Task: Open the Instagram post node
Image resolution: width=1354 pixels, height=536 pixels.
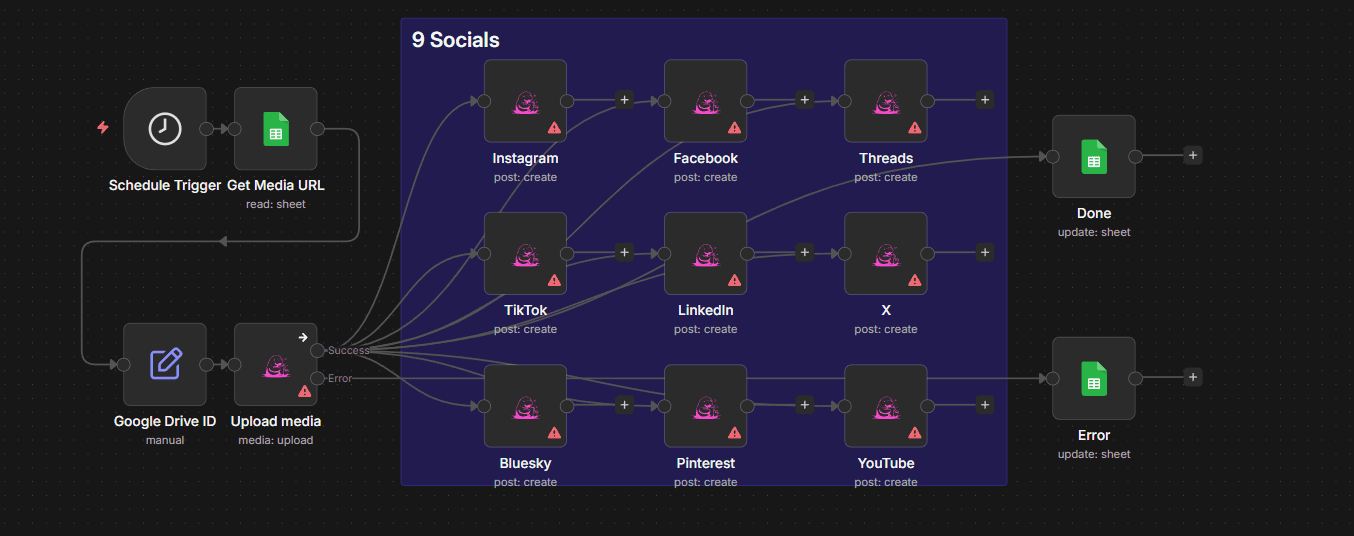Action: (x=526, y=101)
